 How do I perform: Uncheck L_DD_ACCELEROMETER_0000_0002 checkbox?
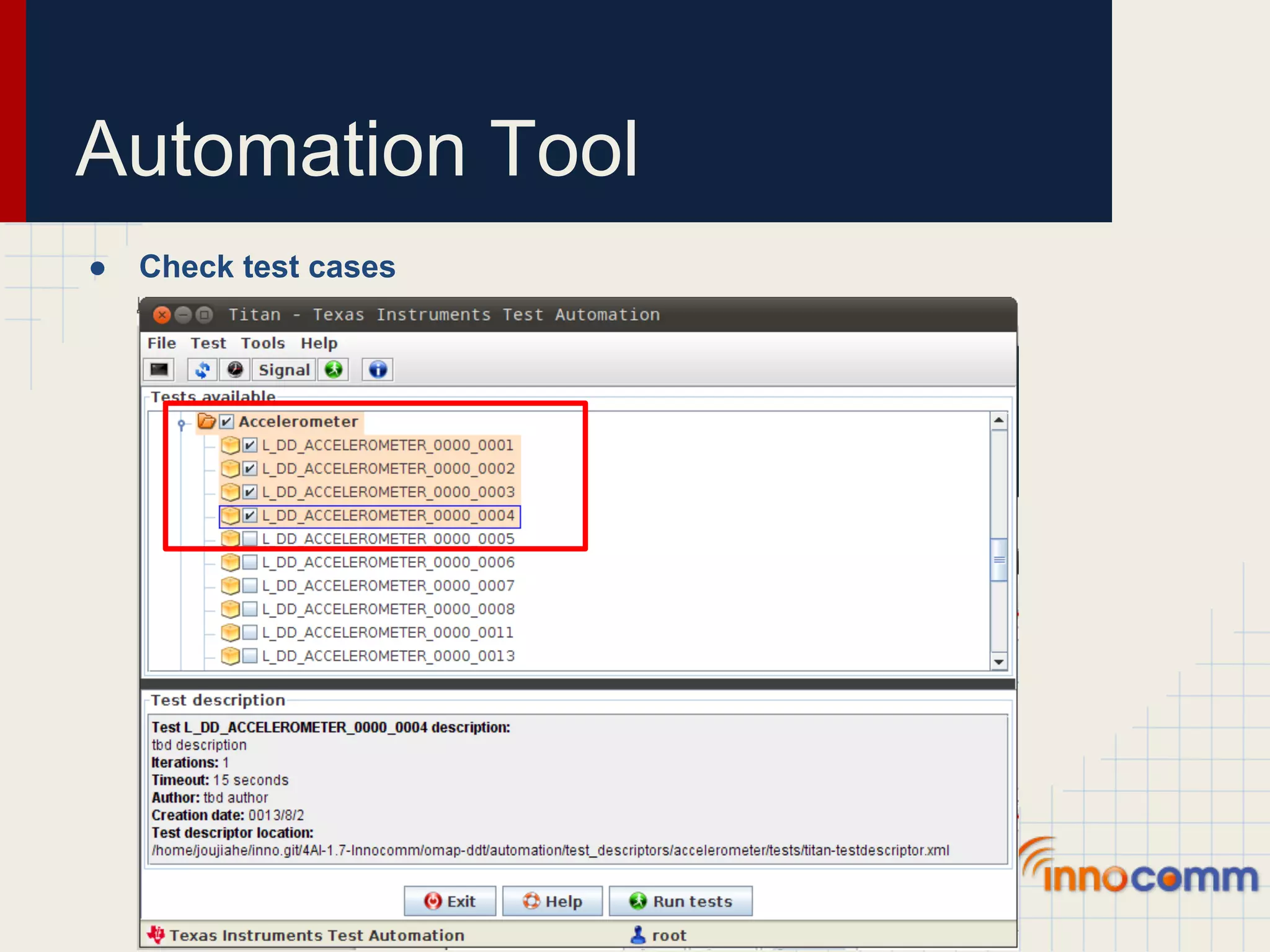(249, 469)
